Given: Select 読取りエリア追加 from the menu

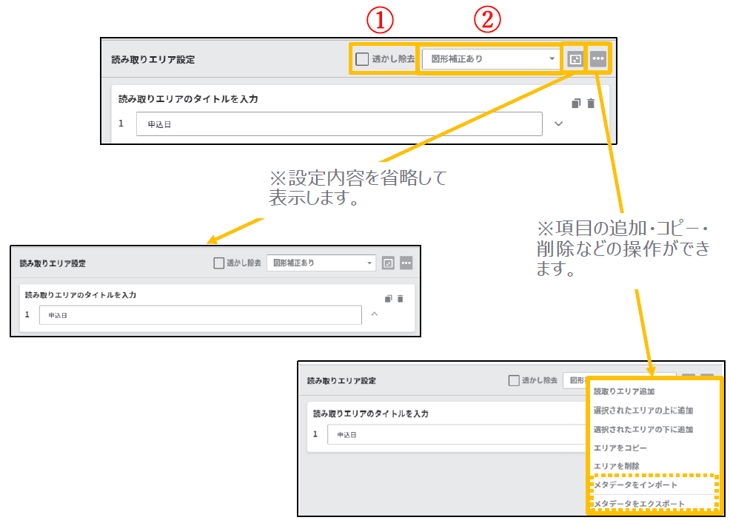Looking at the screenshot, I should [625, 391].
